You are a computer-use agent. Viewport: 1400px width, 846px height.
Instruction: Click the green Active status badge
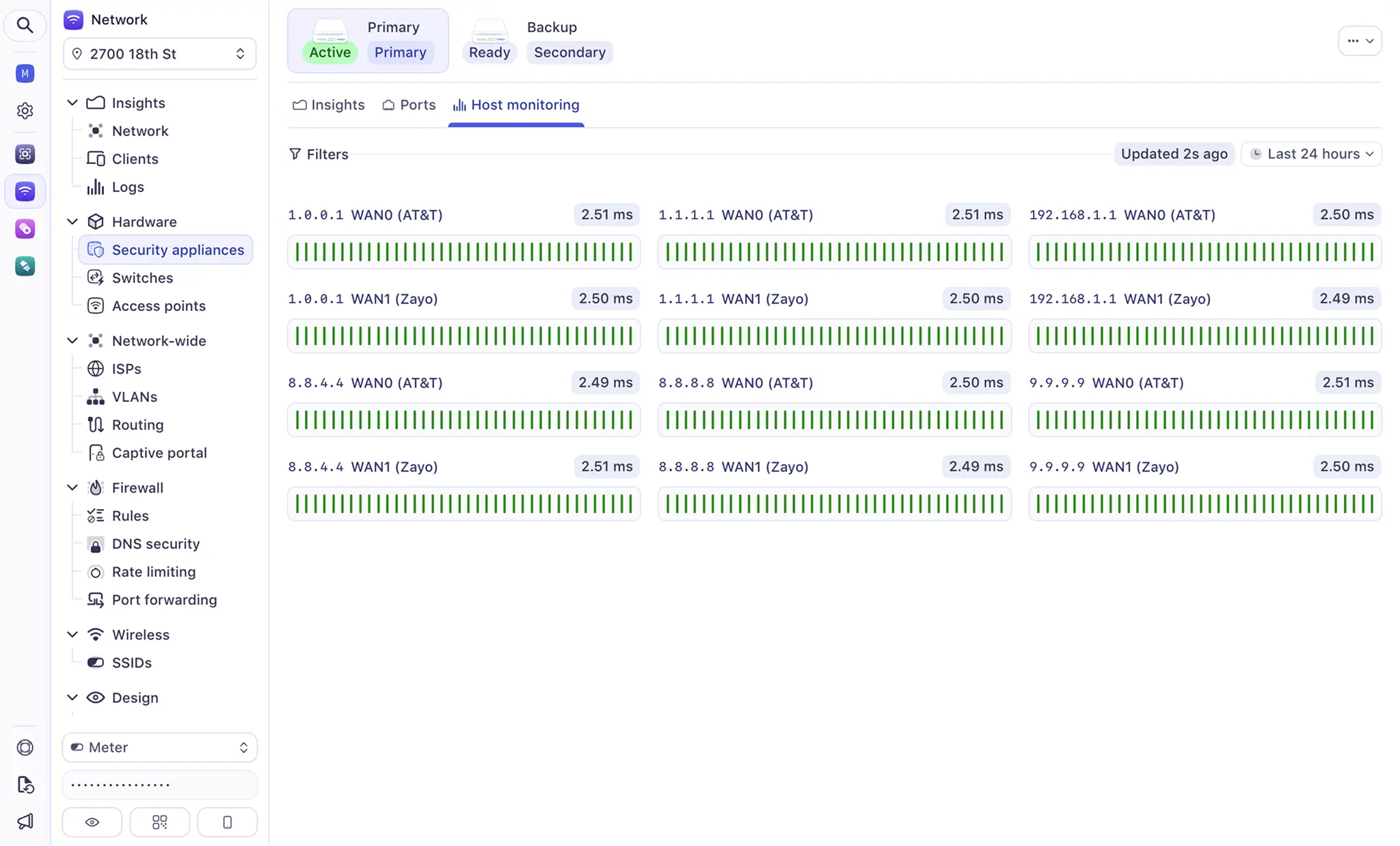329,53
